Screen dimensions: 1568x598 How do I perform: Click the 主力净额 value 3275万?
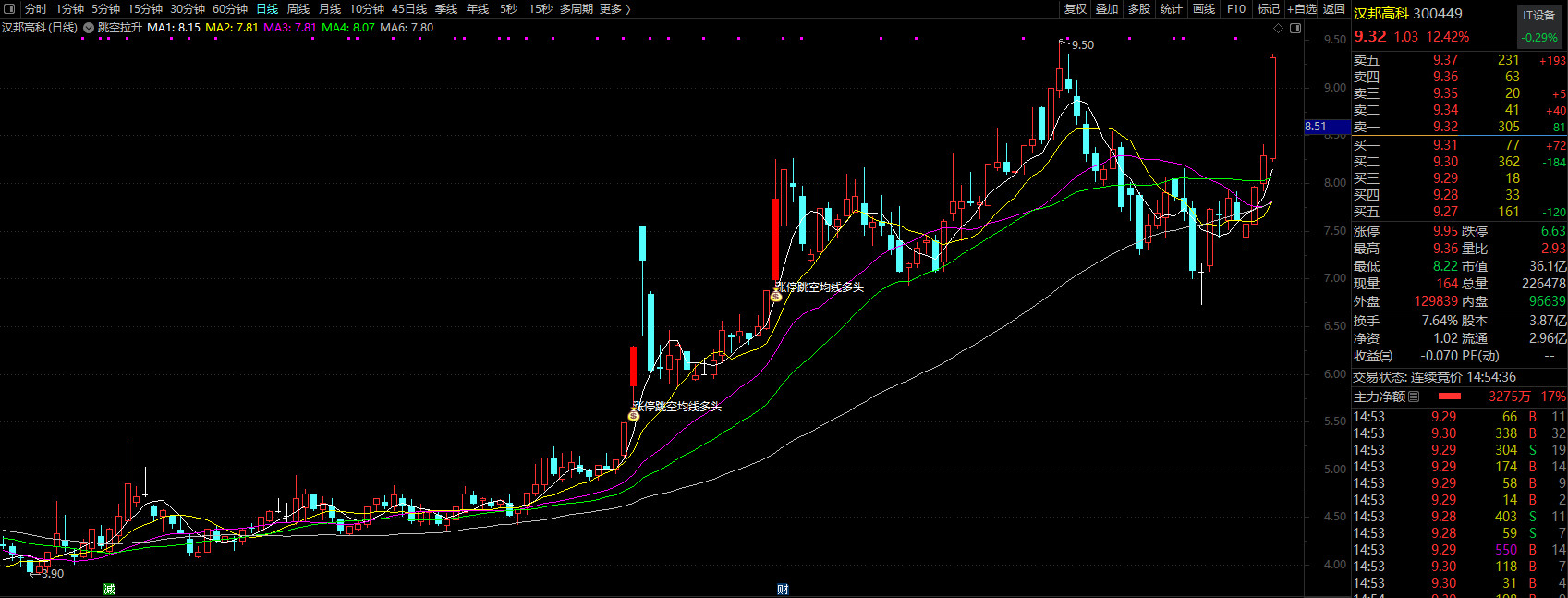(x=1509, y=397)
